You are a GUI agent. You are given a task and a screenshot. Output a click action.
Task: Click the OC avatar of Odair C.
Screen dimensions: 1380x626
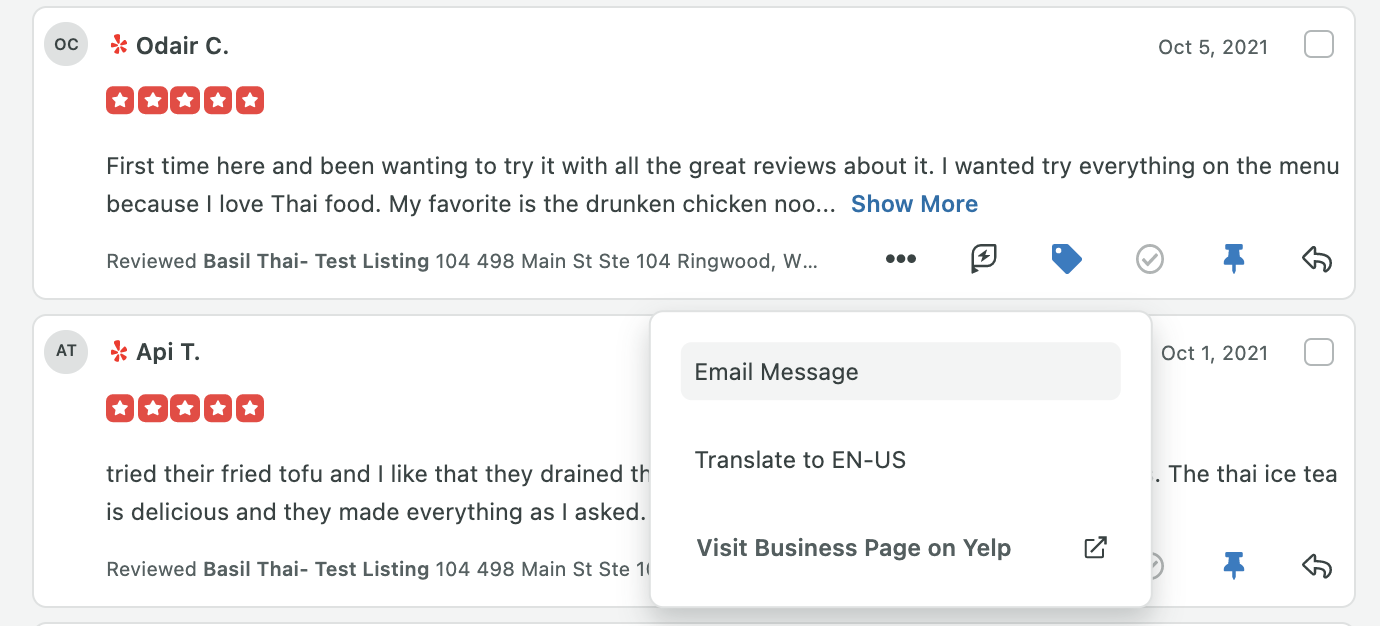(x=66, y=45)
